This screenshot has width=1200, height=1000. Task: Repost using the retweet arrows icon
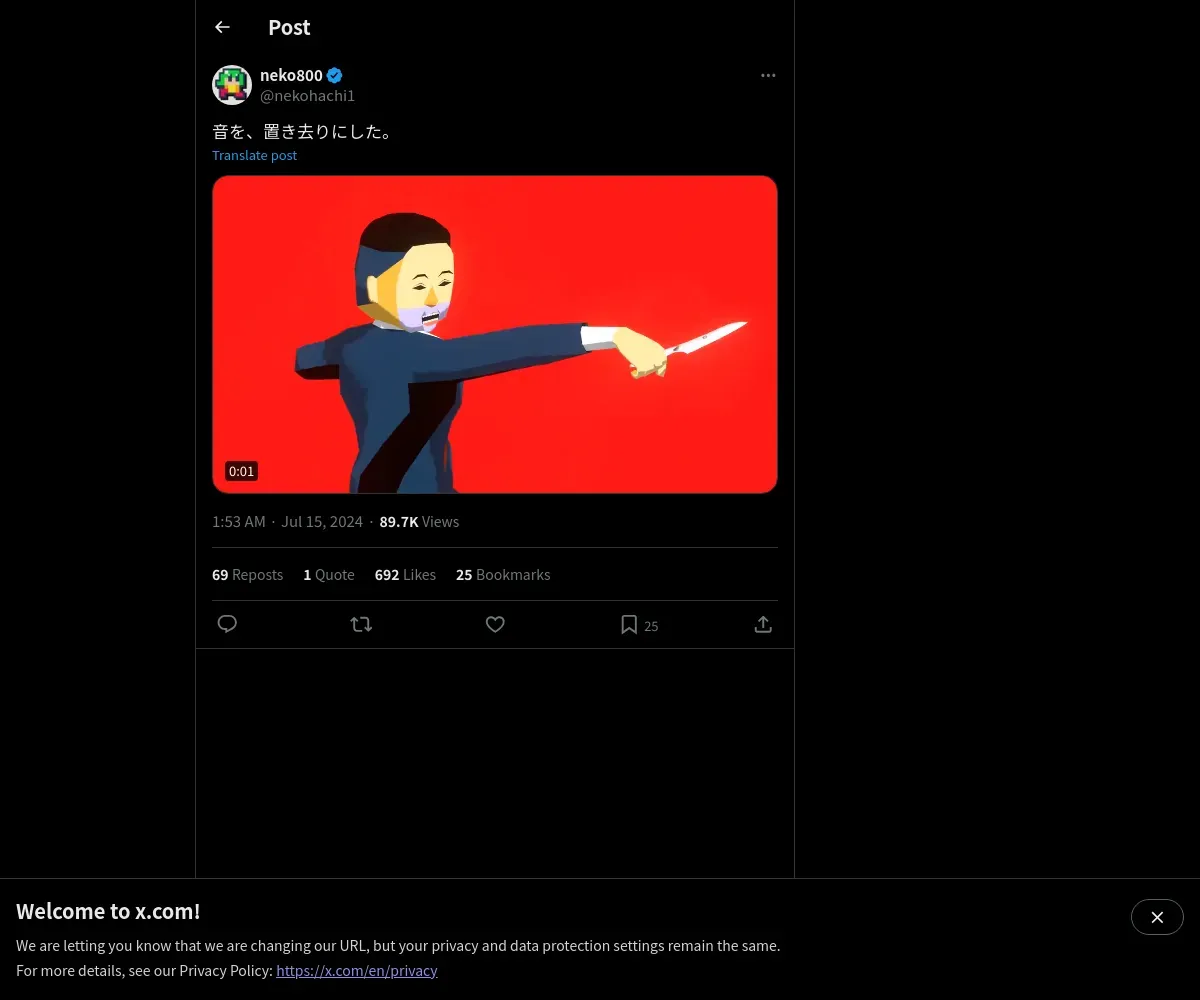(361, 624)
